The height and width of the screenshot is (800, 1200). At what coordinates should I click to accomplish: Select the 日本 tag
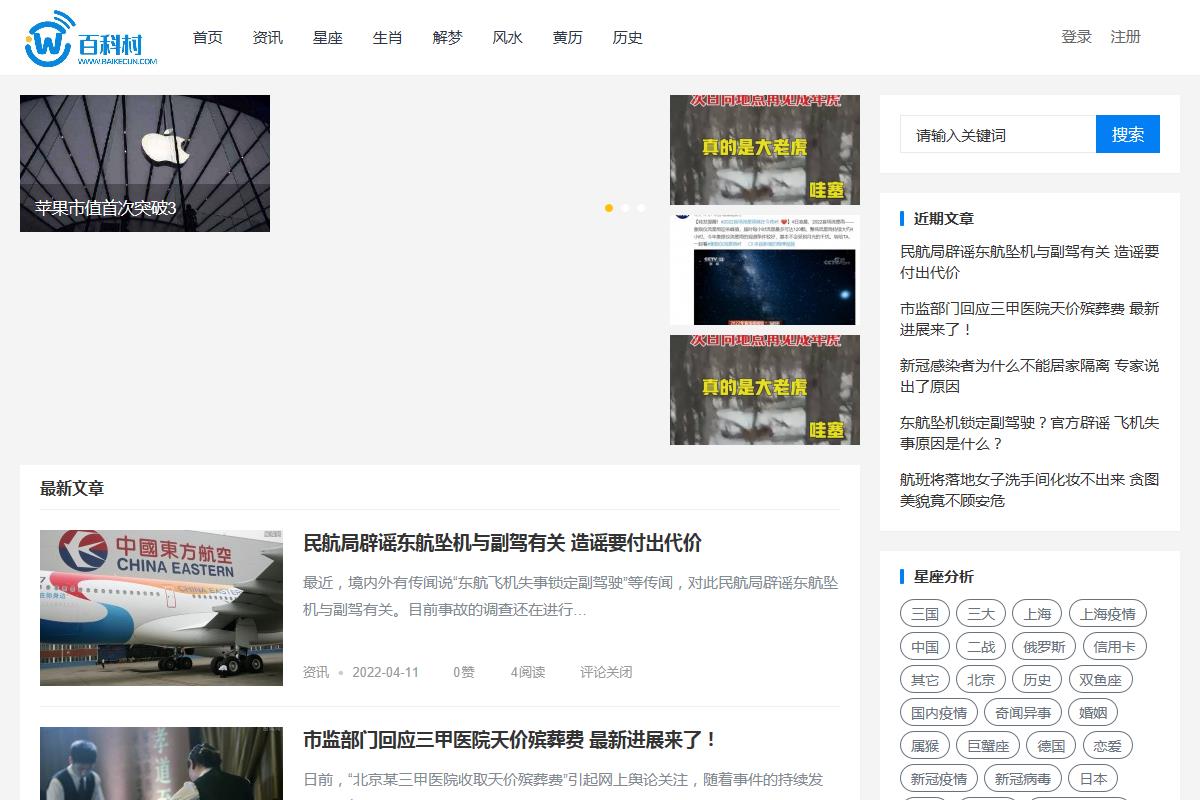1093,779
